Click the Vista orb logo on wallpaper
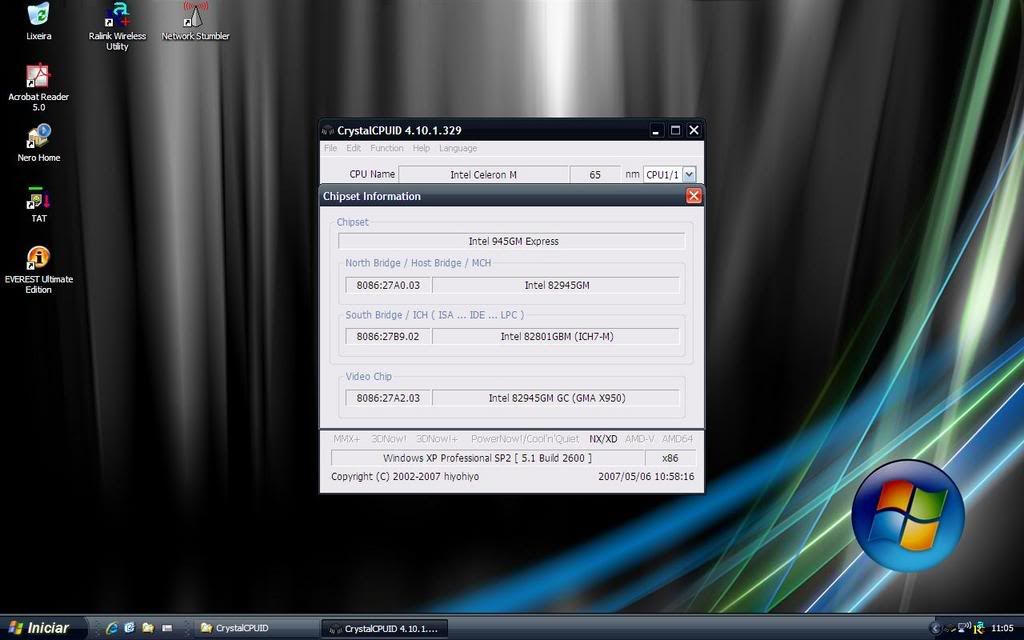The image size is (1024, 640). click(x=907, y=516)
